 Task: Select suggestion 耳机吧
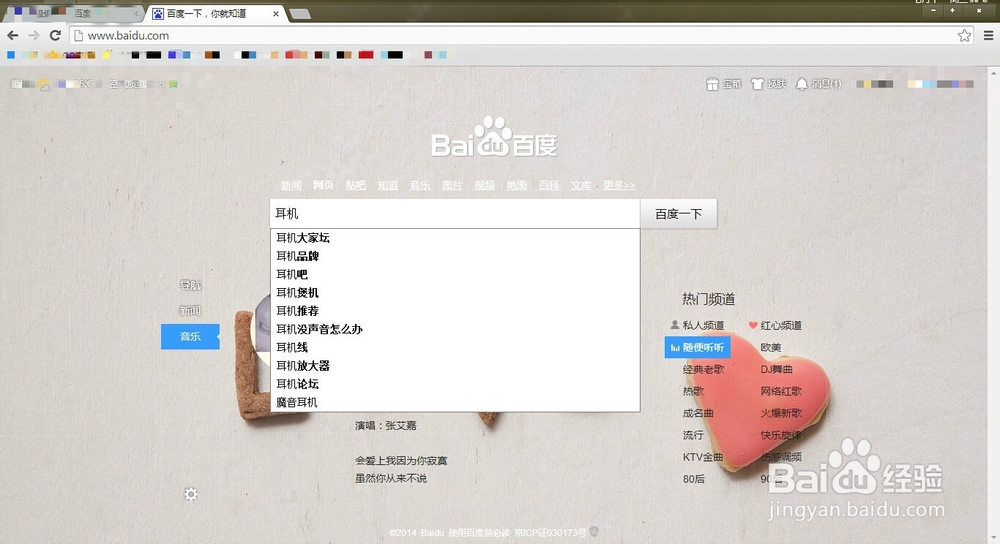[x=455, y=274]
